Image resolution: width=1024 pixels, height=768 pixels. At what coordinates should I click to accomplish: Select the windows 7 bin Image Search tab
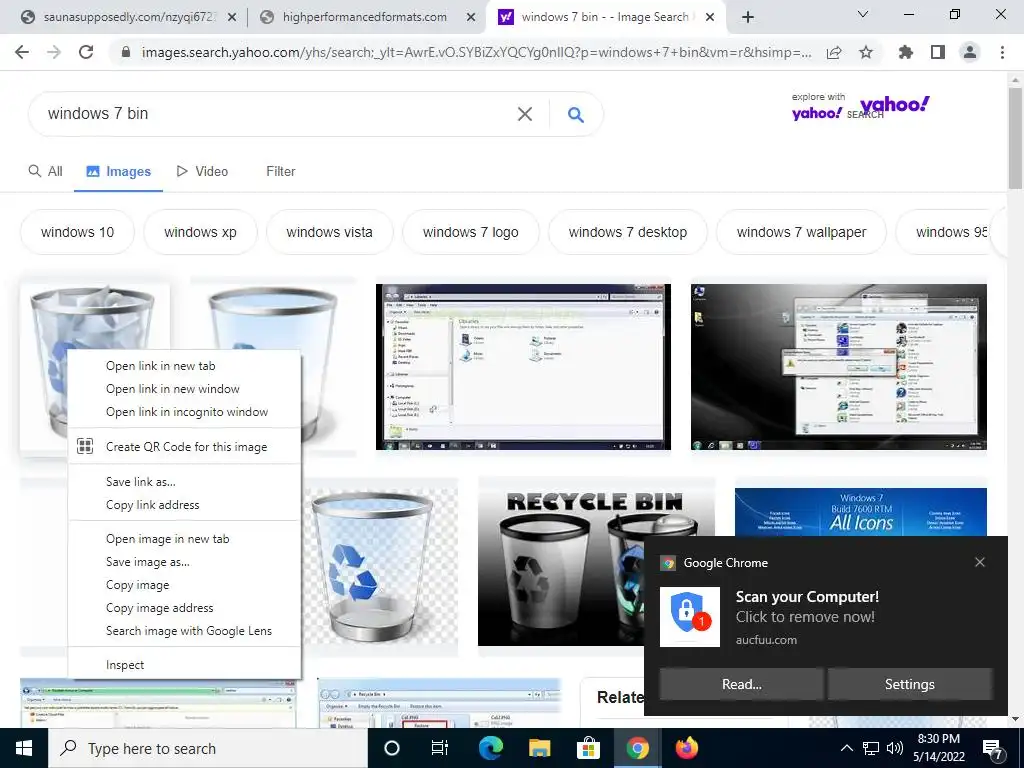(x=604, y=18)
